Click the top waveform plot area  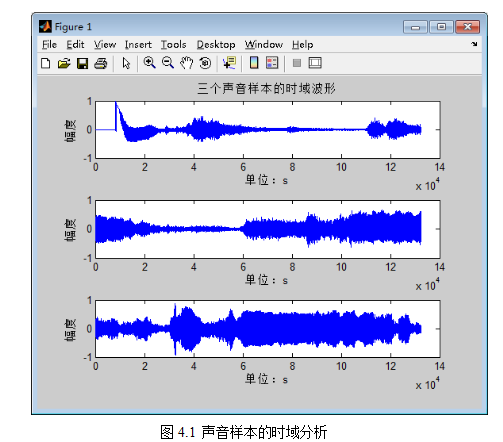268,130
